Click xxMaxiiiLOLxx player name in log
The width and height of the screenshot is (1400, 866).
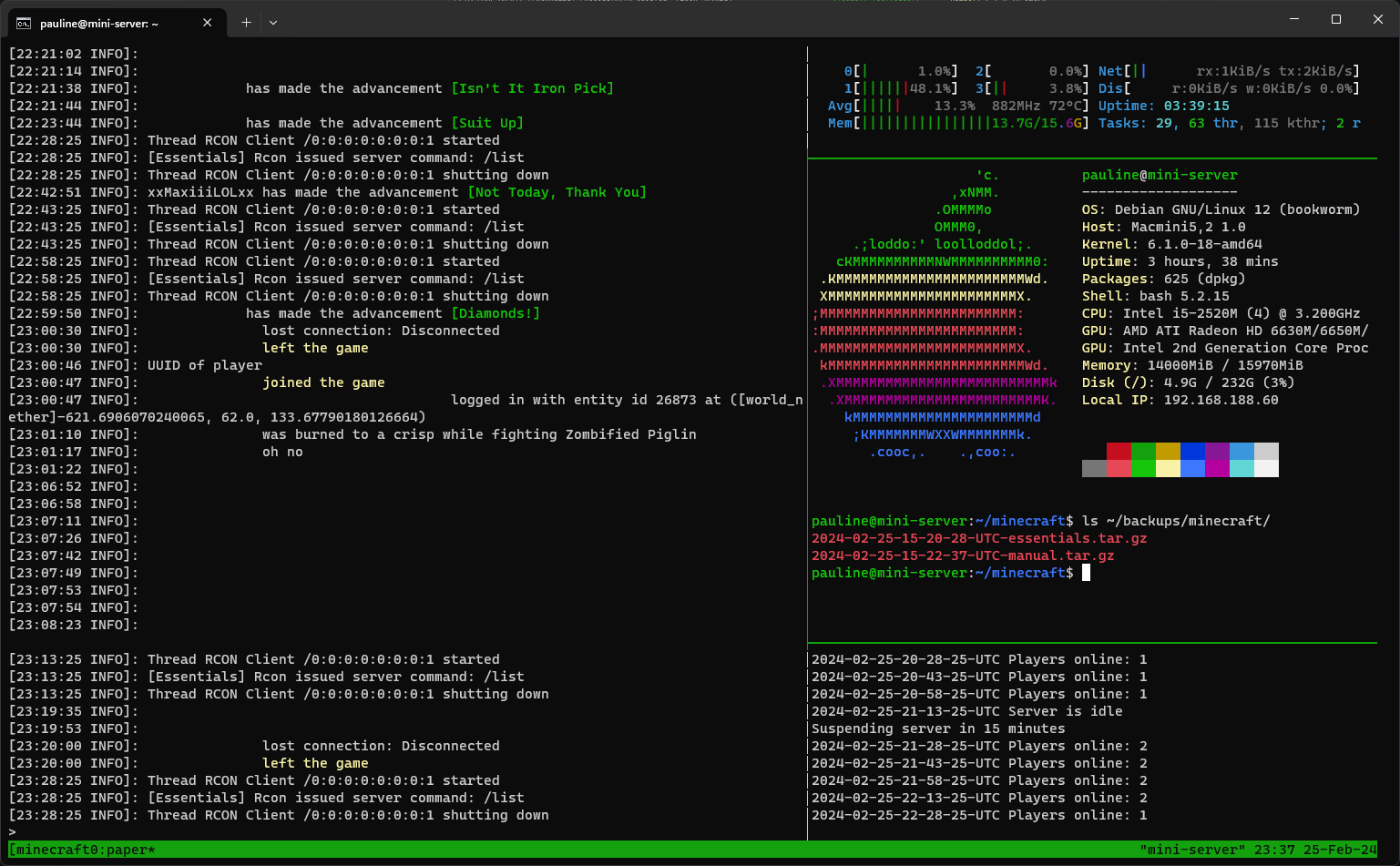(200, 192)
